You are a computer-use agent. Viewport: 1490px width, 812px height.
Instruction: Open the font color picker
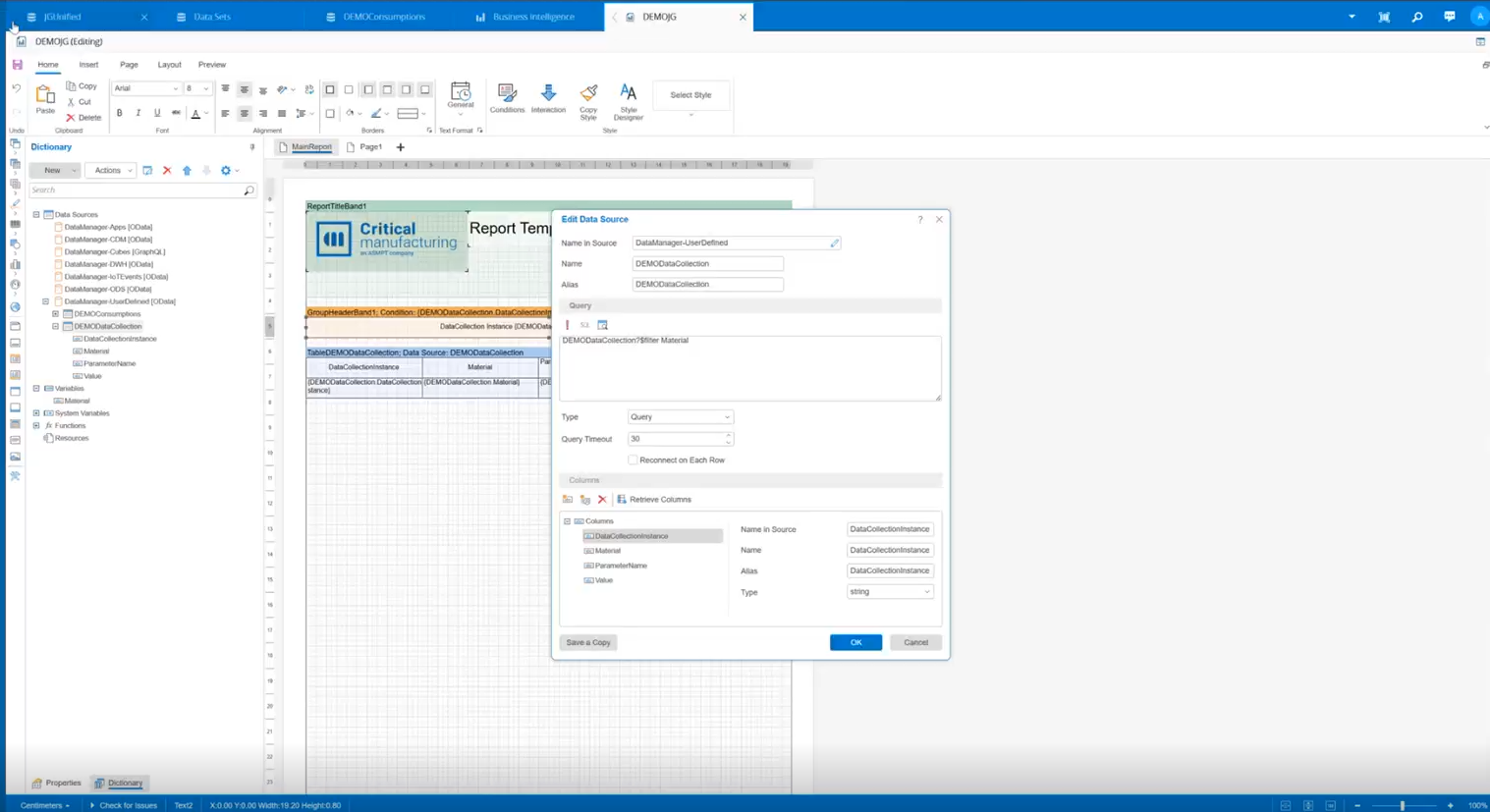coord(199,114)
